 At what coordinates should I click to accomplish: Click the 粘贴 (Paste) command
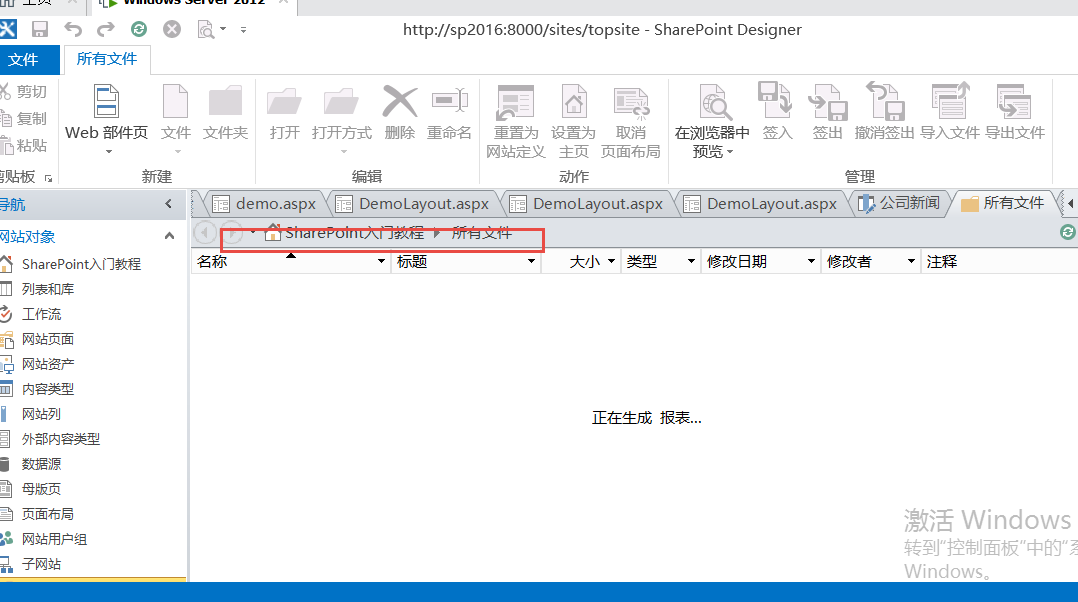pyautogui.click(x=24, y=145)
